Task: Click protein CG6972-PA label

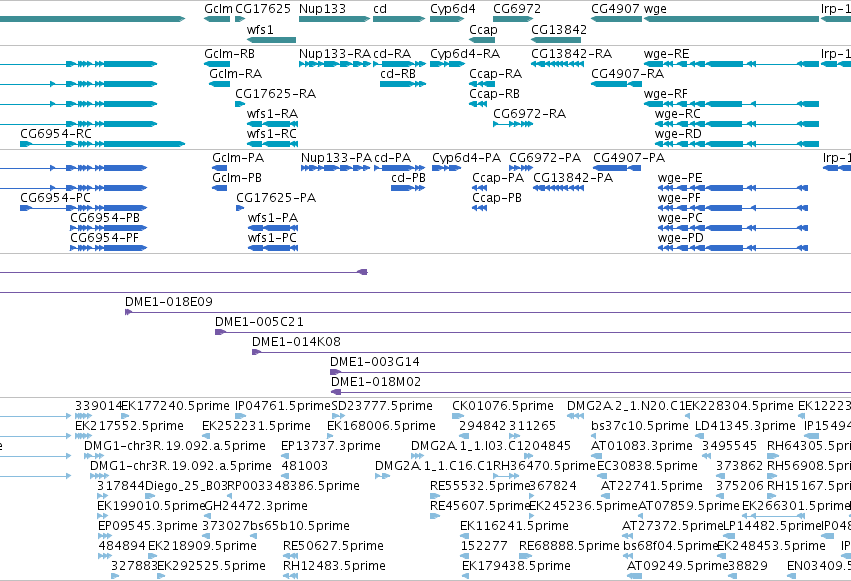Action: coord(545,158)
